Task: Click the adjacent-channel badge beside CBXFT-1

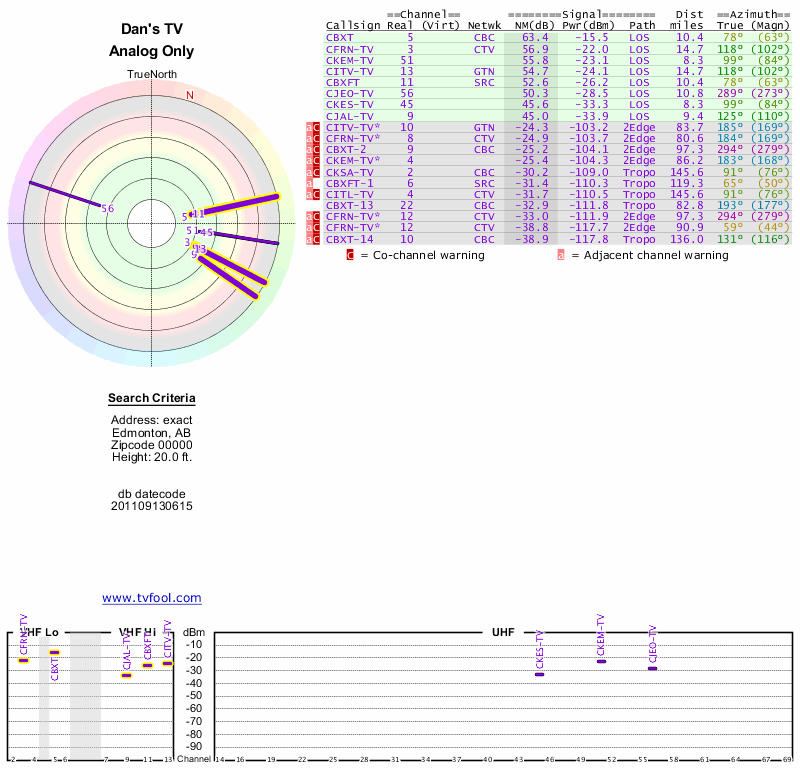Action: (310, 183)
